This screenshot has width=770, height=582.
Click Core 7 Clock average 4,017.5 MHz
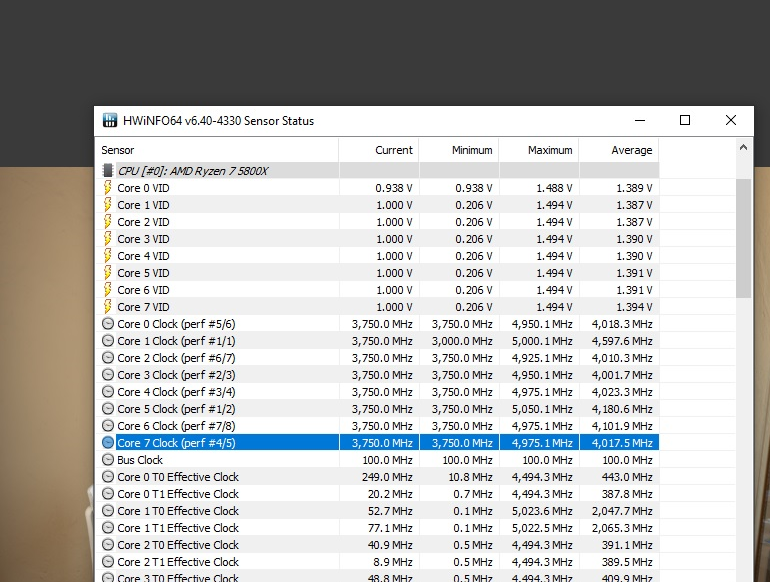622,443
